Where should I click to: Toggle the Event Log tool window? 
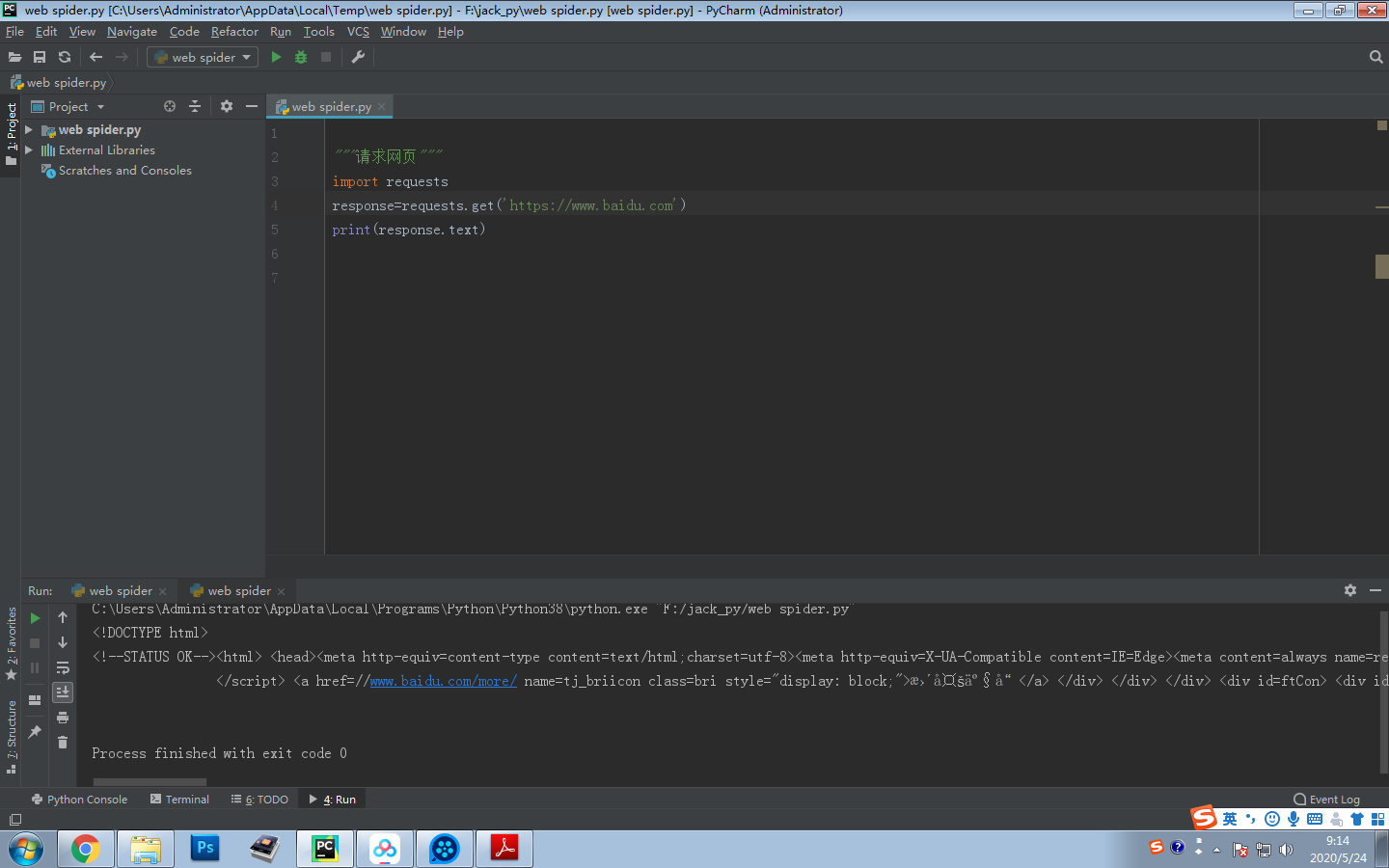[x=1326, y=800]
